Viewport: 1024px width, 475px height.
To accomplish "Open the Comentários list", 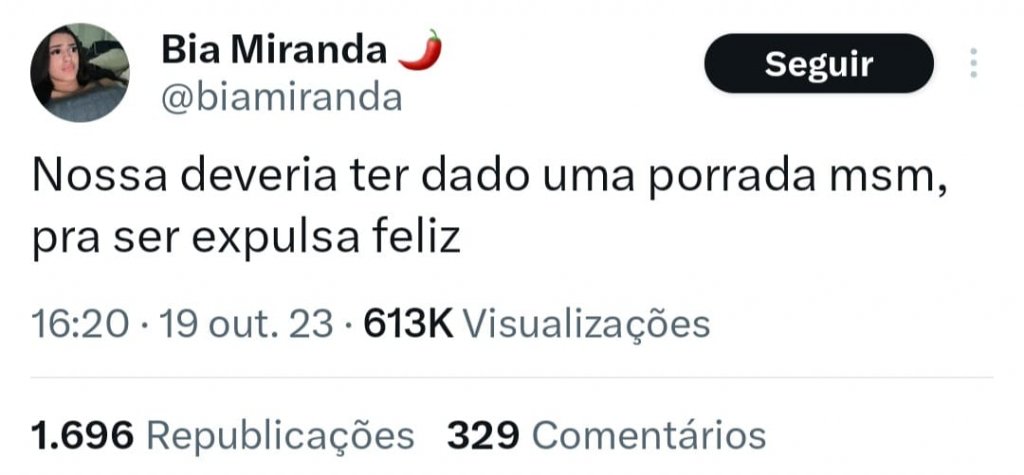I will [x=648, y=436].
